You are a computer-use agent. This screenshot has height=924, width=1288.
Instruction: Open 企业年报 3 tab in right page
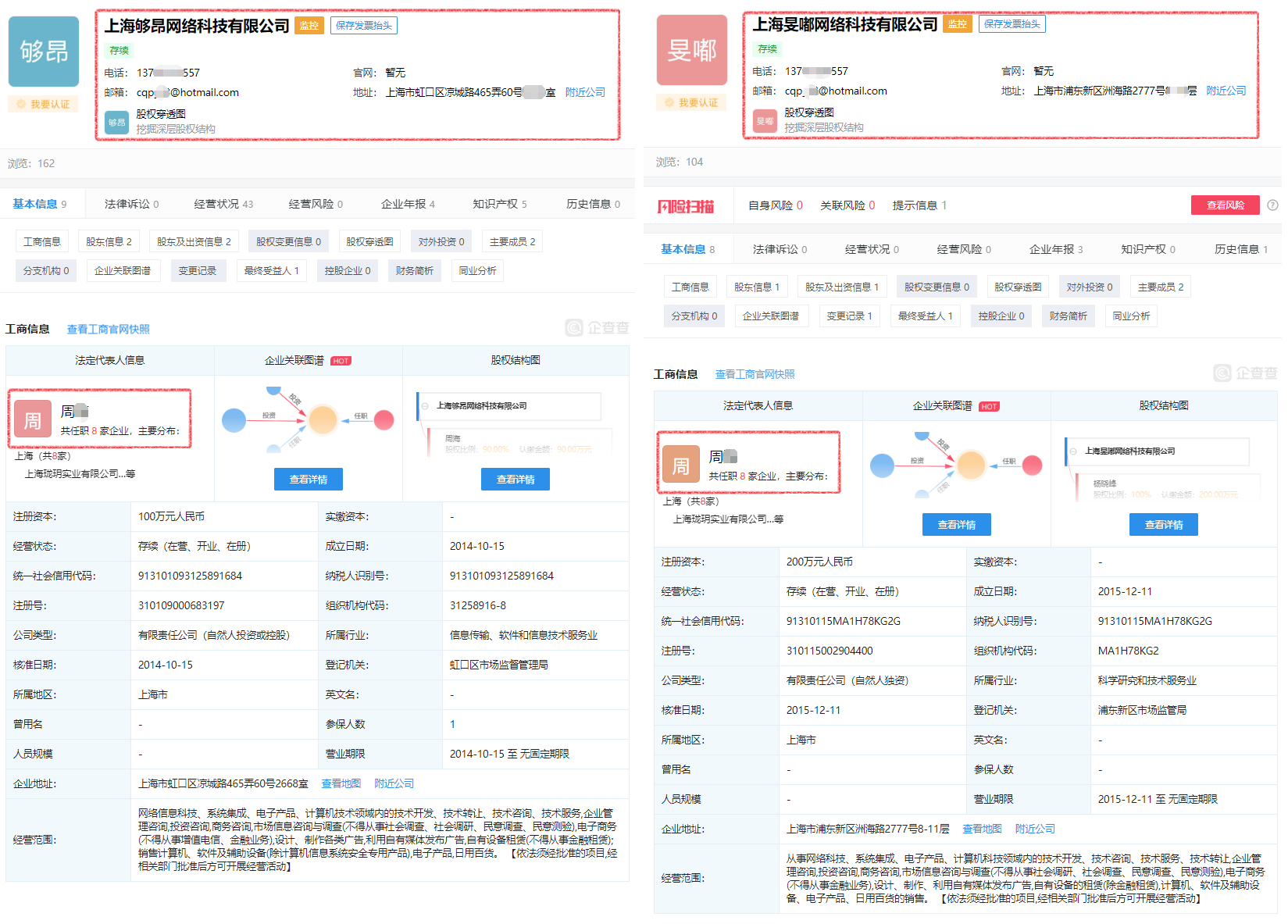click(1057, 249)
